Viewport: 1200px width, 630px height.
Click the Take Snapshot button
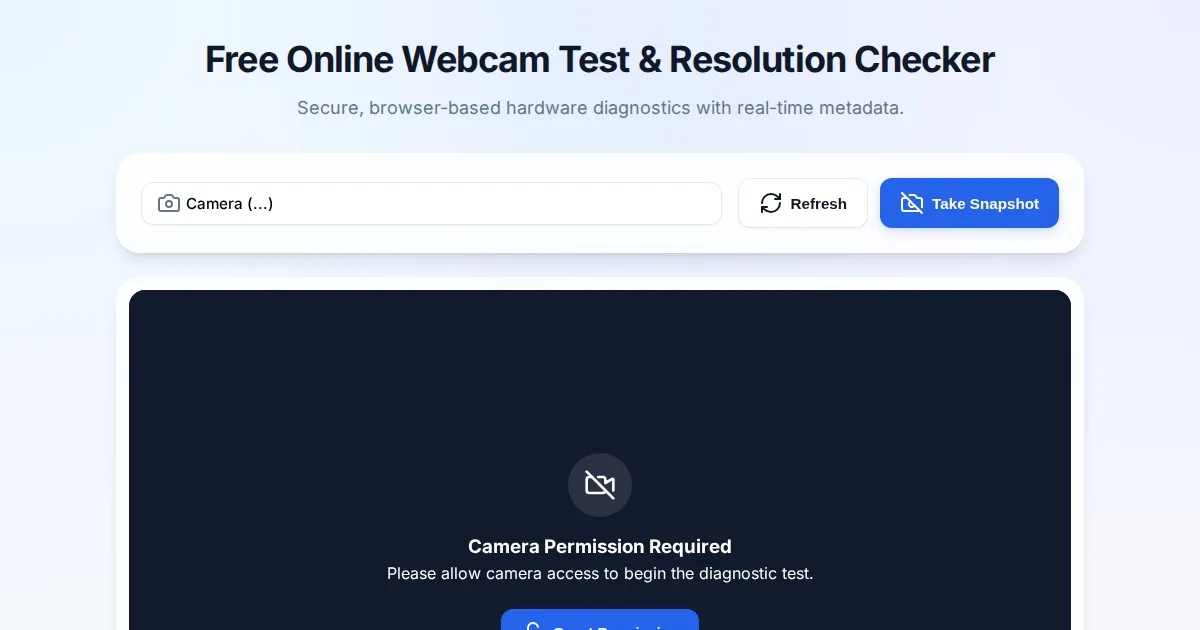click(969, 203)
